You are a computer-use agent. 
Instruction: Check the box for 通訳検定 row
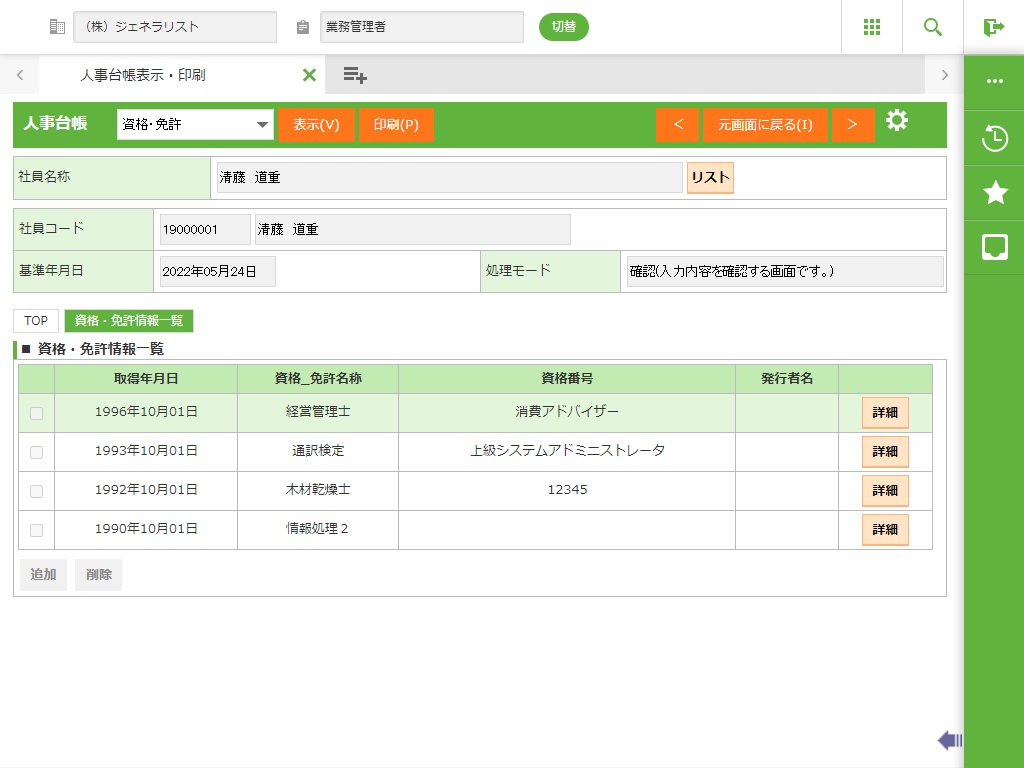[36, 452]
